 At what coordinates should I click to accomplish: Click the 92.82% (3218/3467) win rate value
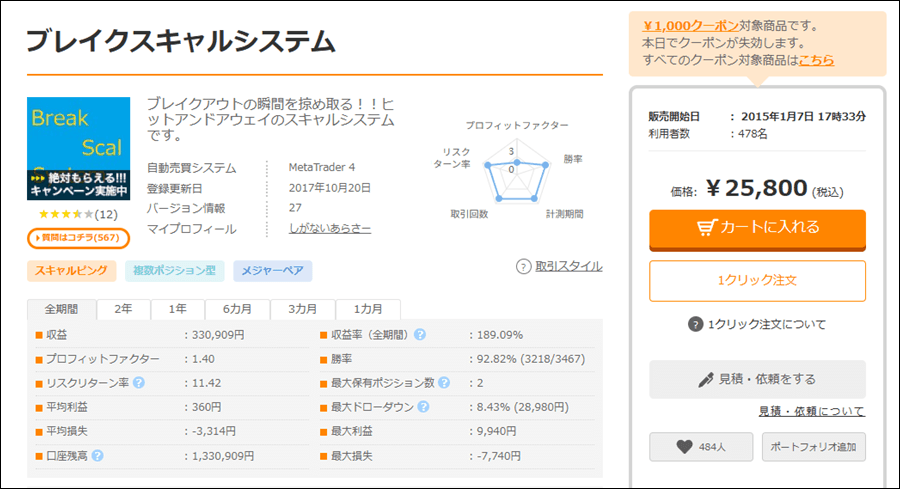click(531, 359)
